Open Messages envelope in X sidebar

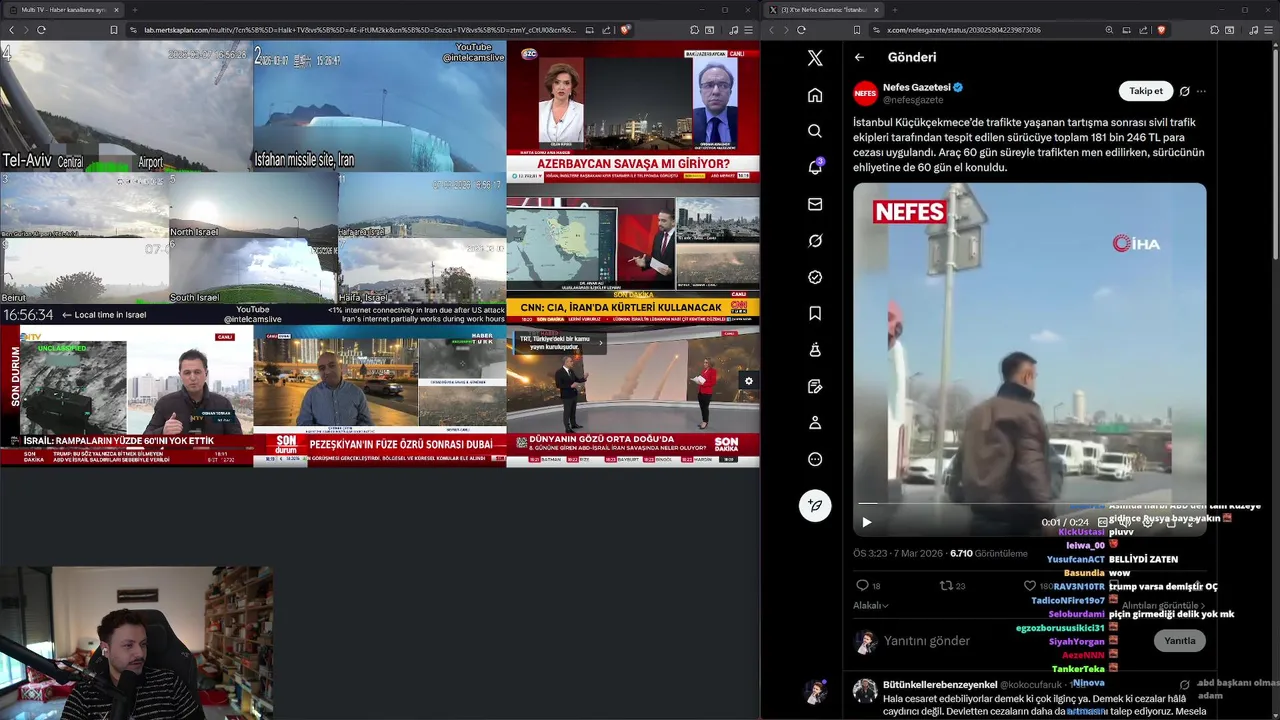pyautogui.click(x=815, y=204)
